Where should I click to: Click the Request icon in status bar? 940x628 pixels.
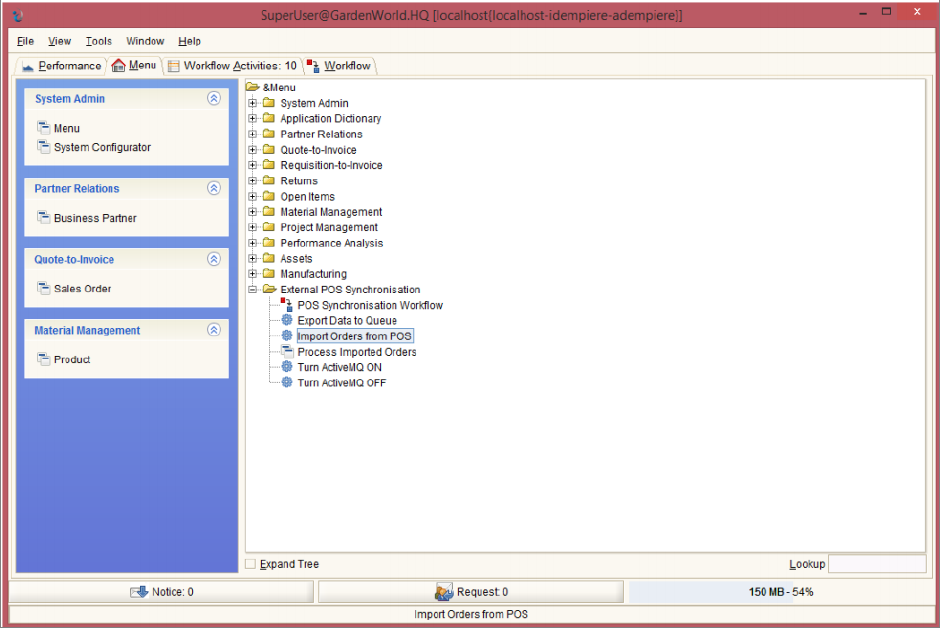click(444, 592)
